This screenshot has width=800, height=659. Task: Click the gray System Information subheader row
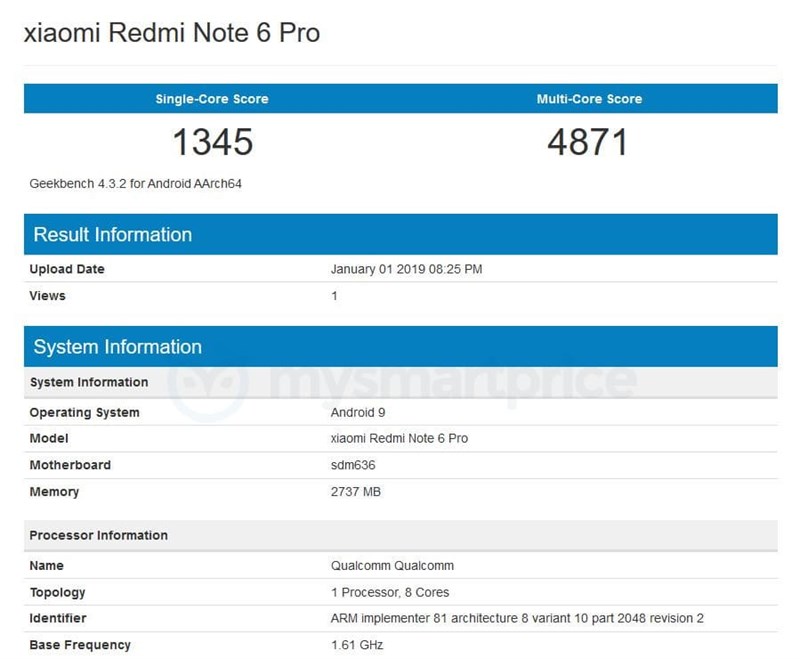401,382
